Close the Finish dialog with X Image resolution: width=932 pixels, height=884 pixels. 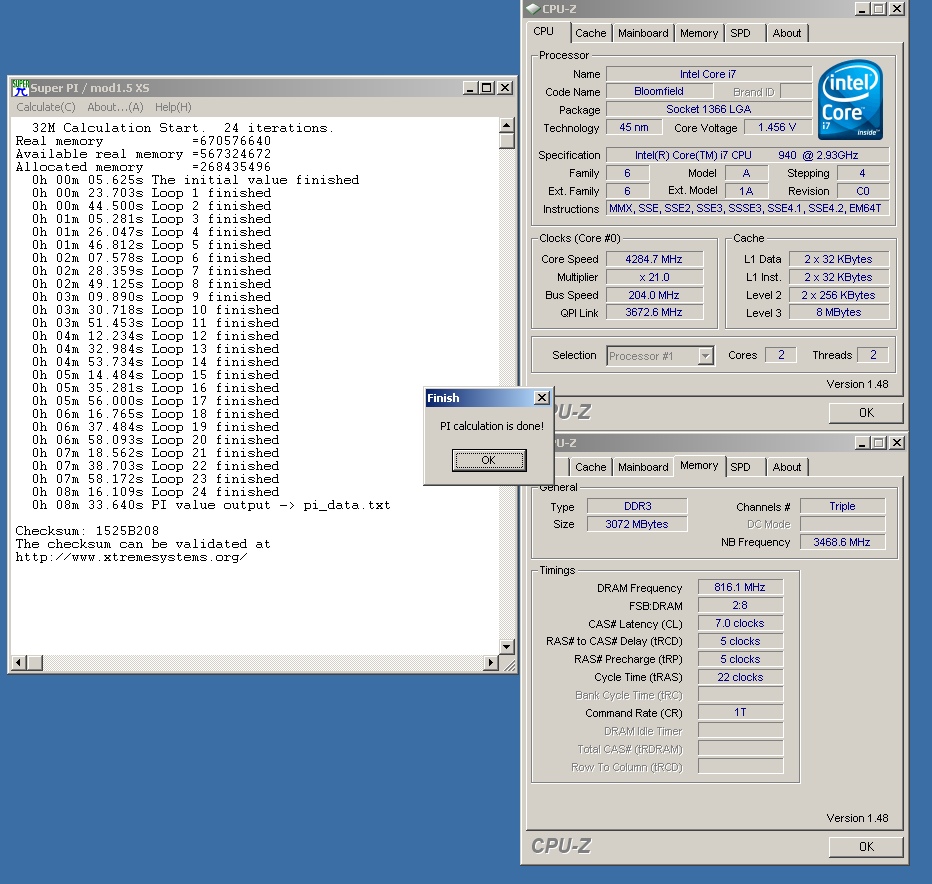541,398
